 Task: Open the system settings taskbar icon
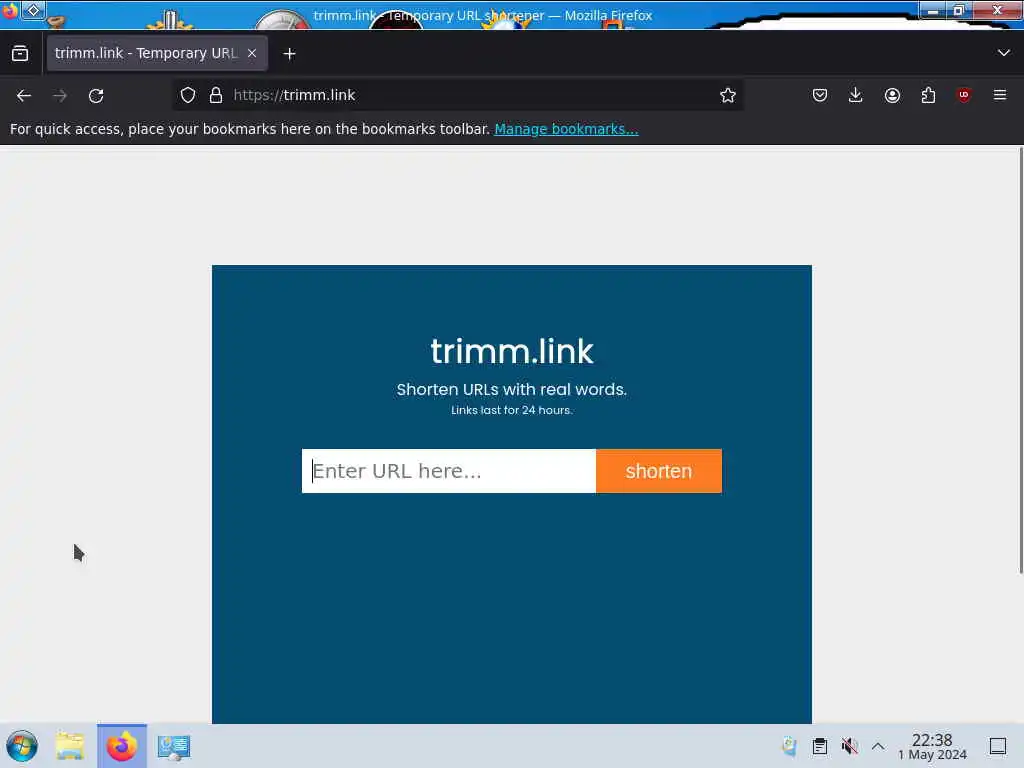(174, 746)
